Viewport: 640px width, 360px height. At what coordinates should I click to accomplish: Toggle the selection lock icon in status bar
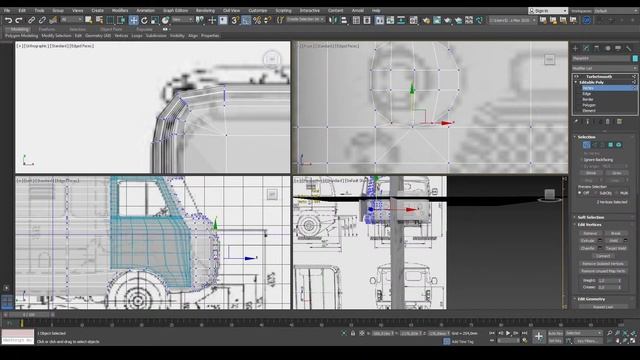(353, 333)
